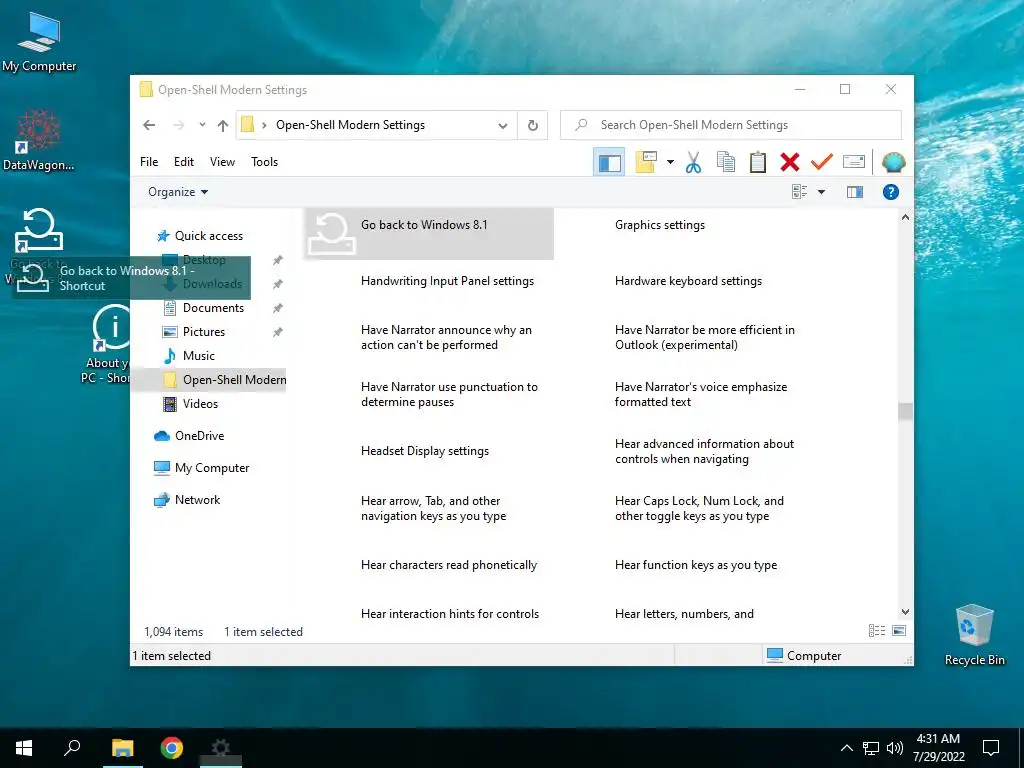
Task: Click the Search Open-Shell Modern Settings box
Action: (731, 125)
